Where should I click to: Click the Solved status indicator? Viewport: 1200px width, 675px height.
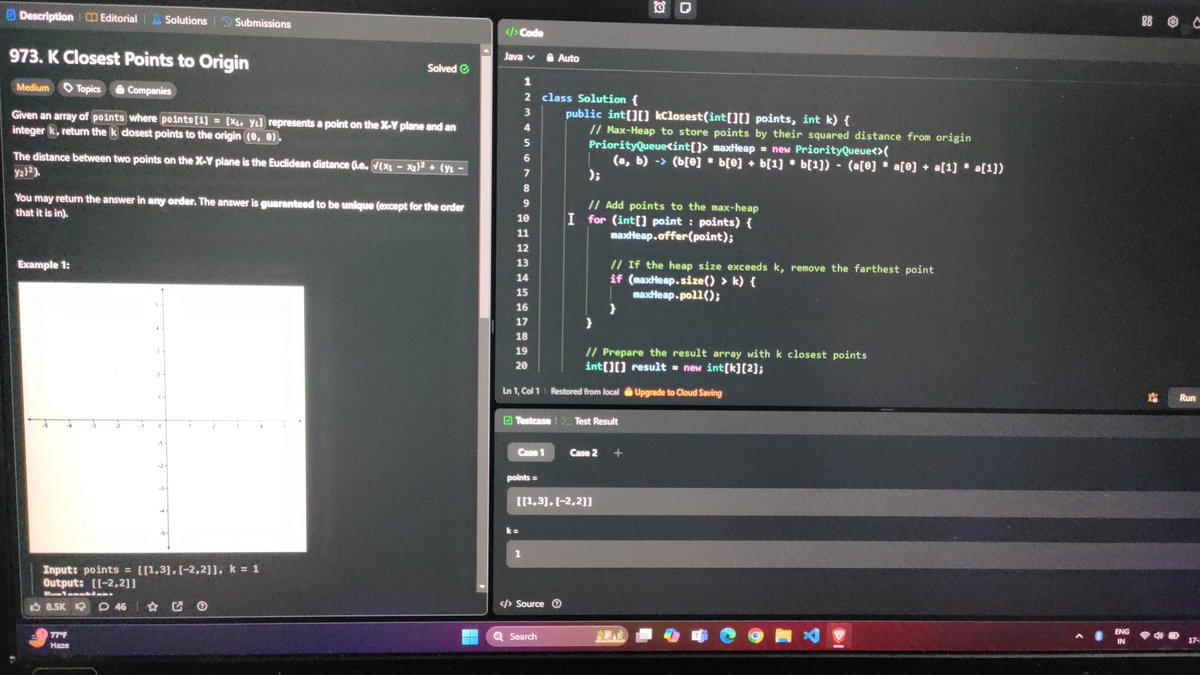[x=448, y=68]
